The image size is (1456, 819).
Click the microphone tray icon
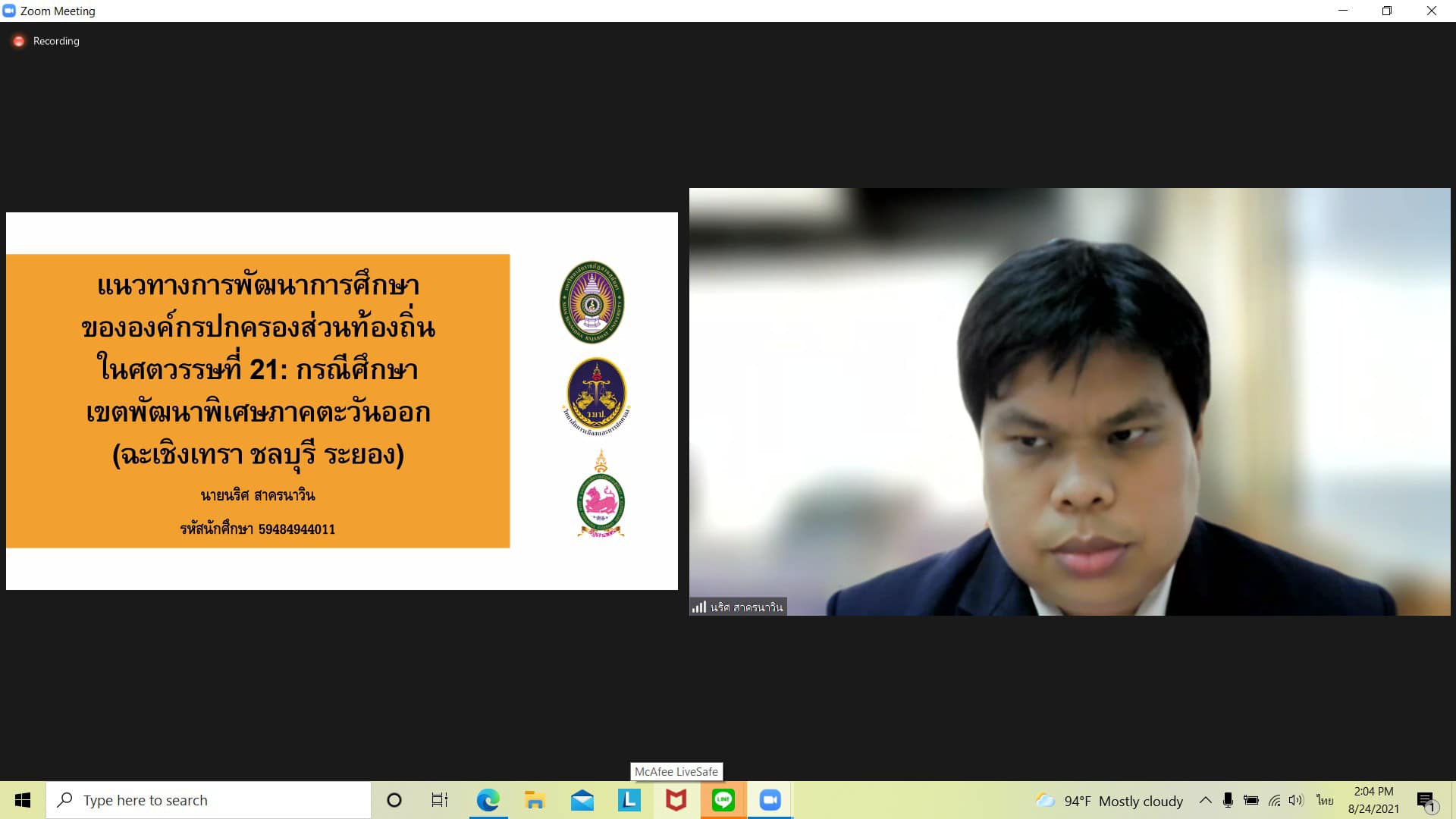(1228, 800)
